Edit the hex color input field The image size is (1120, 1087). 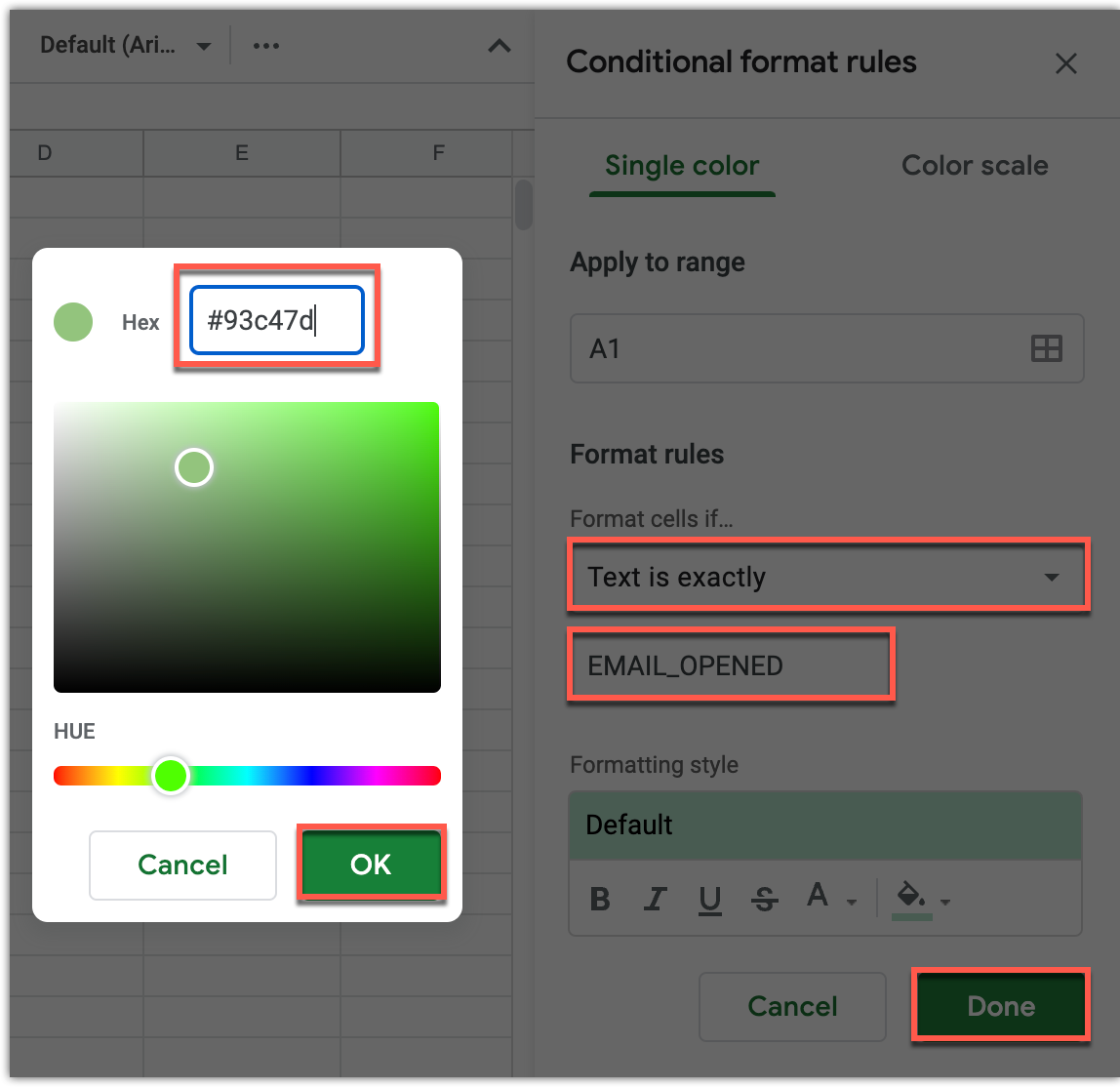click(276, 320)
